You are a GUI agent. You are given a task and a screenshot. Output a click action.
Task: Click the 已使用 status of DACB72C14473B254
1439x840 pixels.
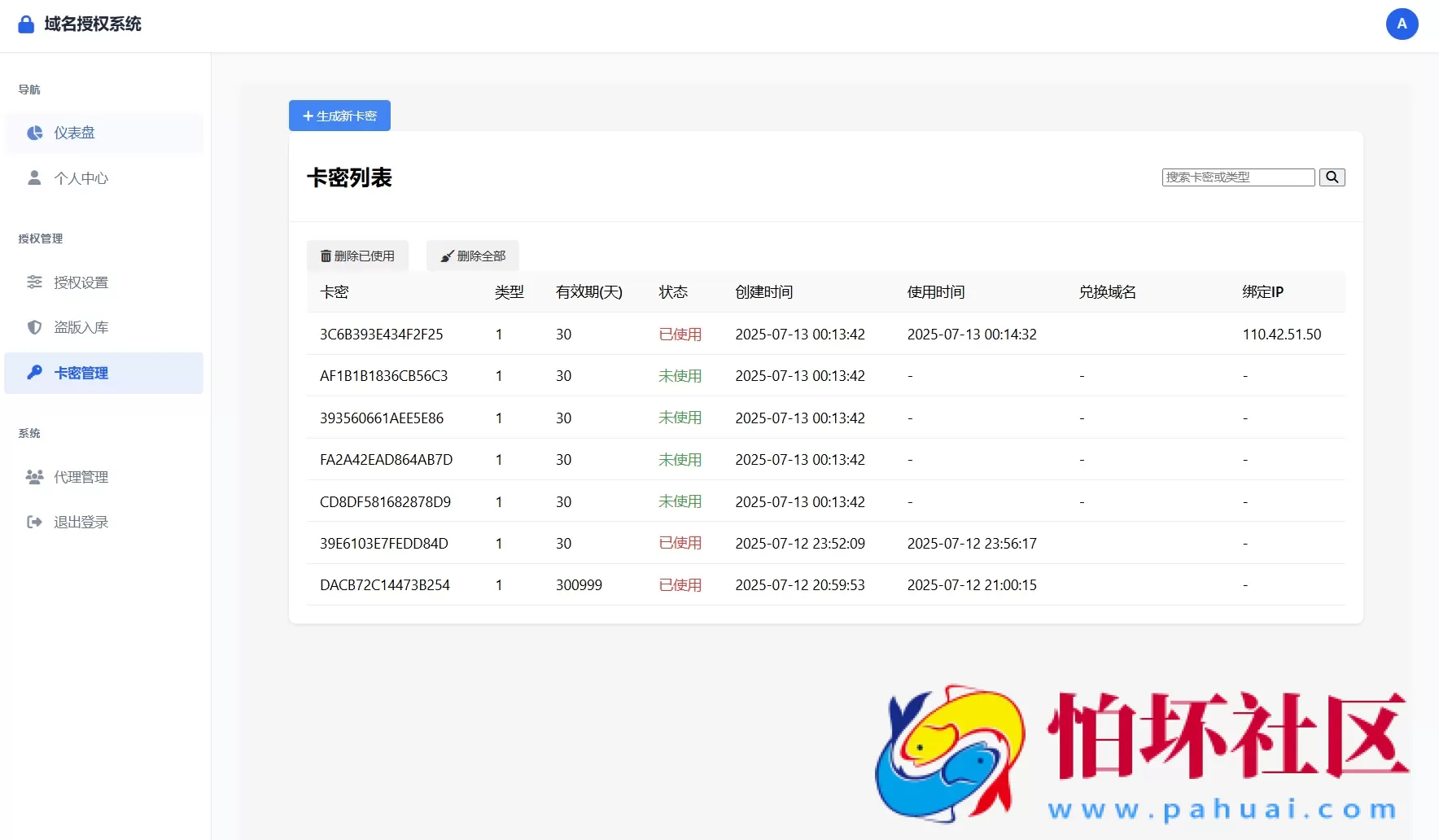[680, 584]
